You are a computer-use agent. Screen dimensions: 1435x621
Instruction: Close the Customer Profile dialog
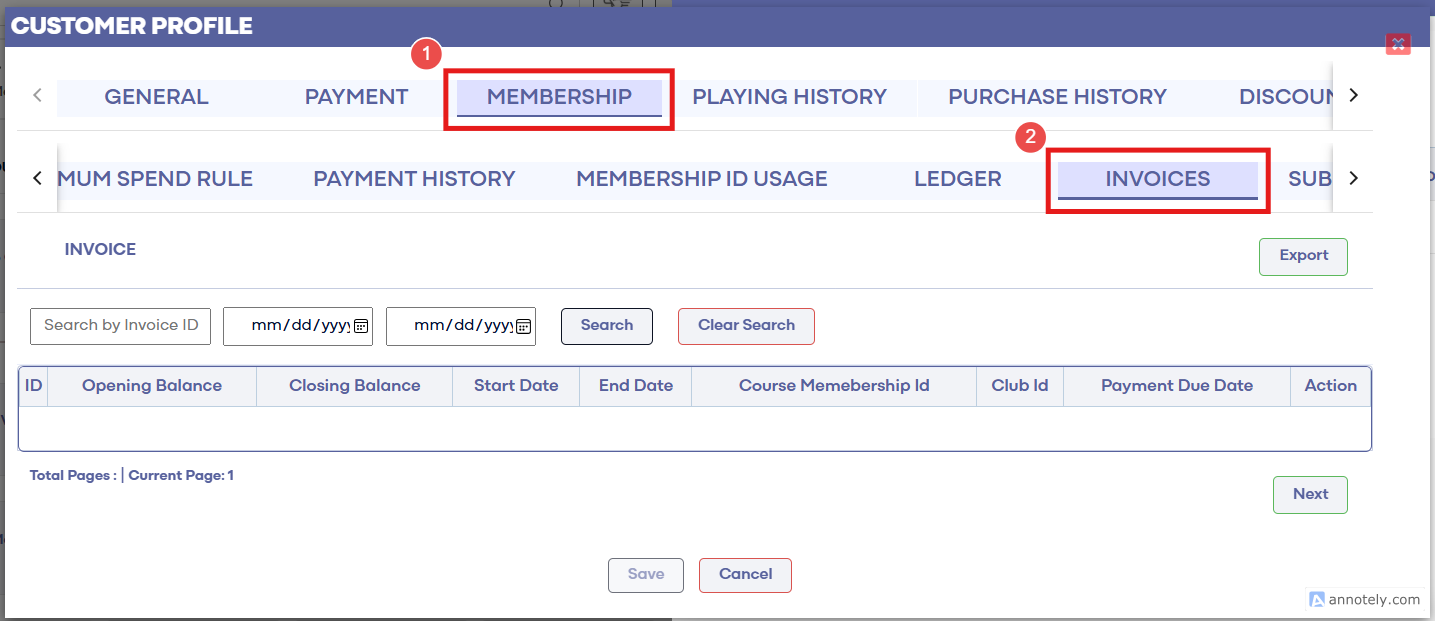click(1397, 44)
